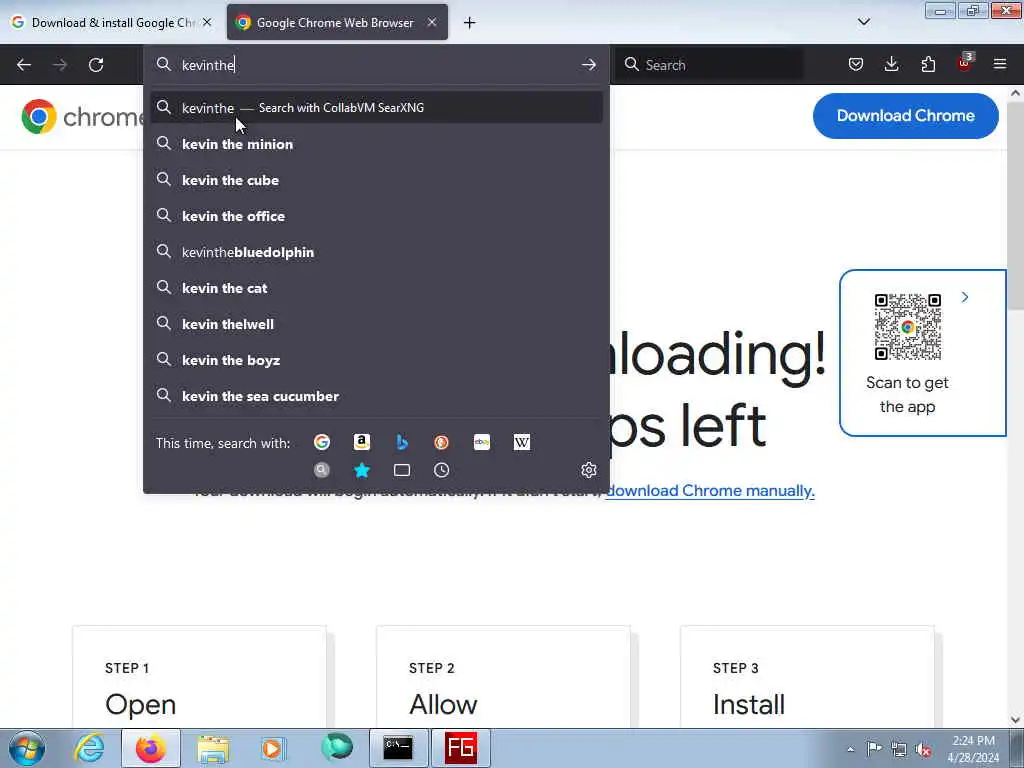Search this time with eBay
The height and width of the screenshot is (768, 1024).
pos(482,442)
